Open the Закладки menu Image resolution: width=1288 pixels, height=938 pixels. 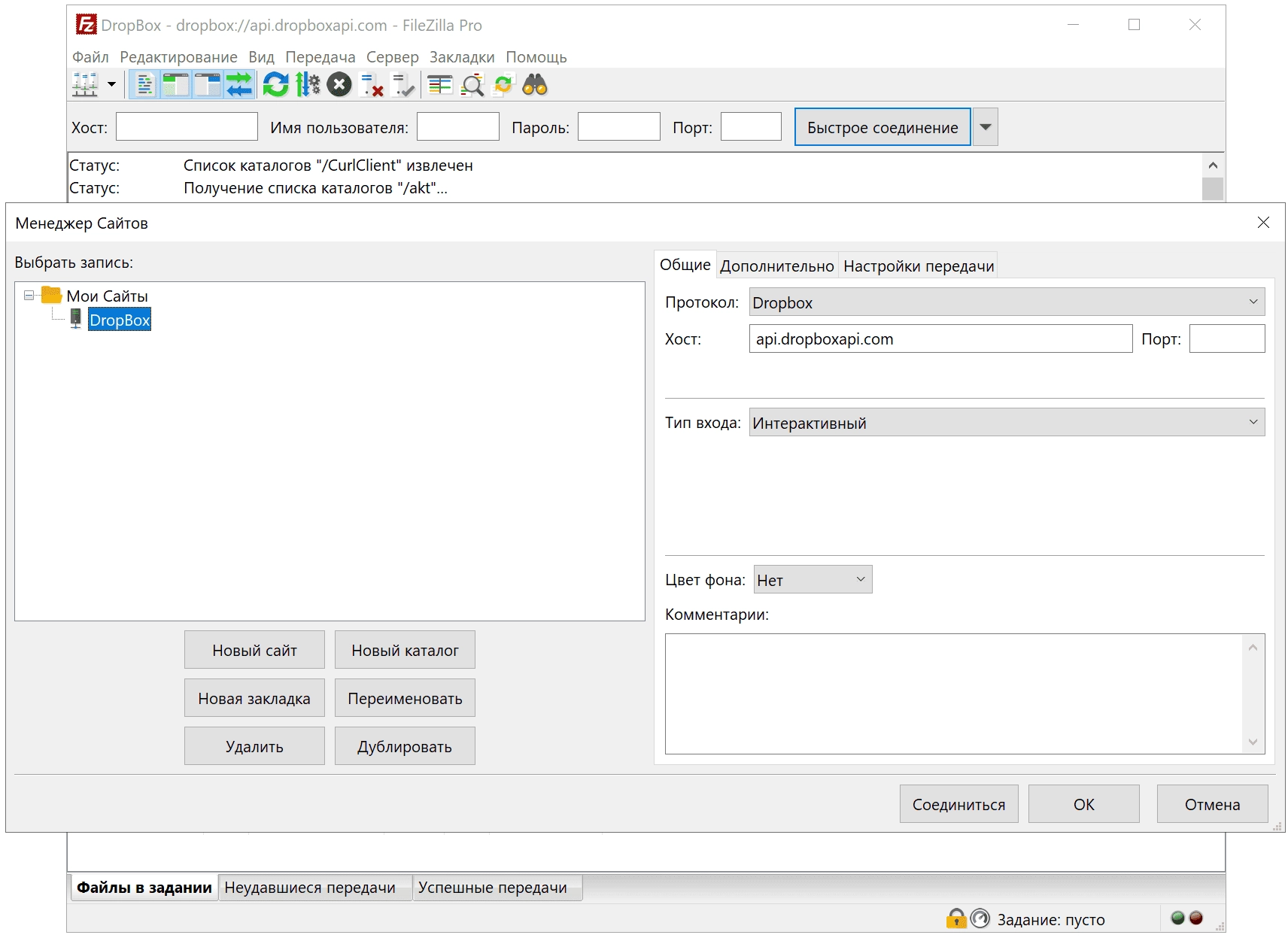(x=462, y=57)
